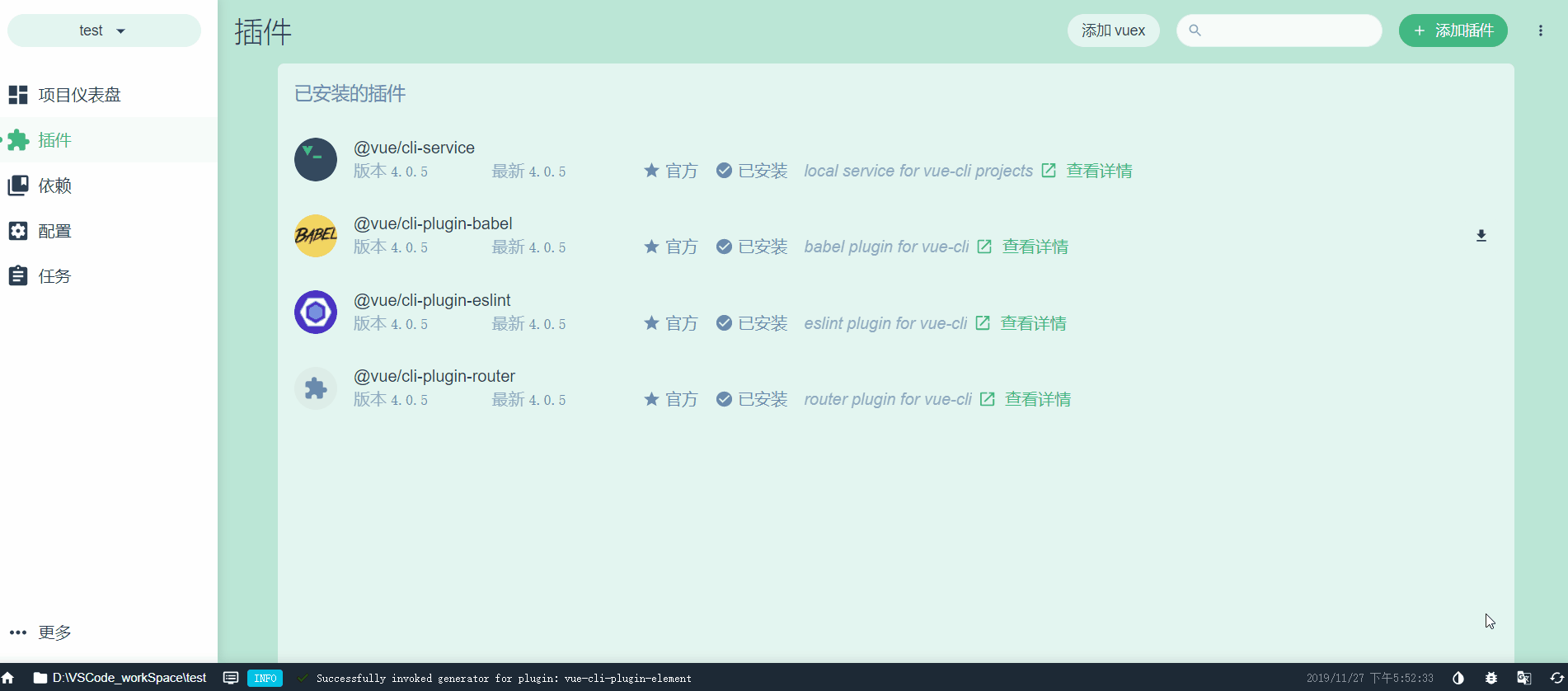Open the test project dropdown
The image size is (1568, 691).
(104, 31)
